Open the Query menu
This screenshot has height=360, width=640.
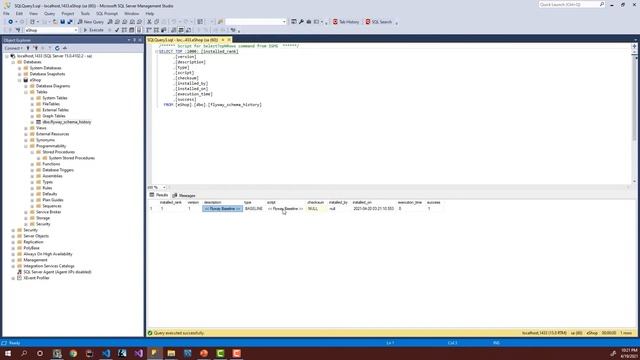pyautogui.click(x=49, y=13)
